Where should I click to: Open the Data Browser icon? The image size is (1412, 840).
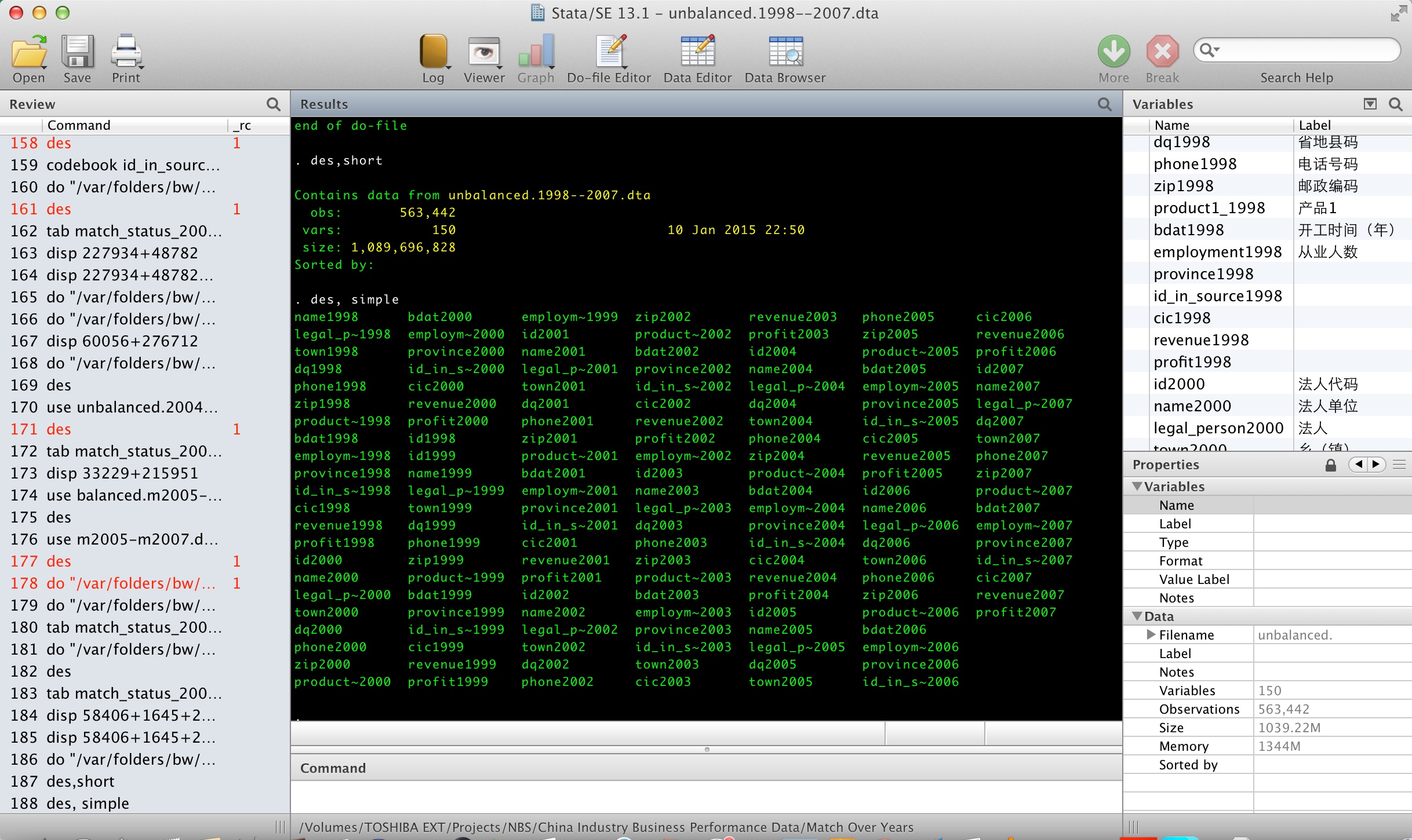(x=785, y=52)
